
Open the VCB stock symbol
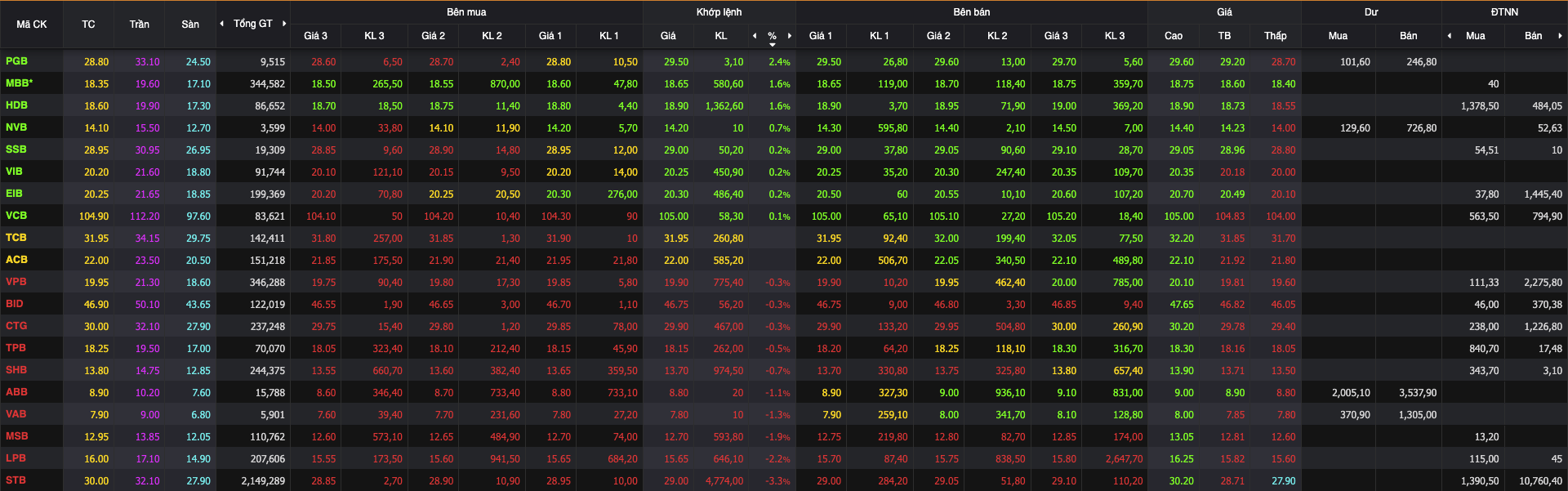click(16, 216)
